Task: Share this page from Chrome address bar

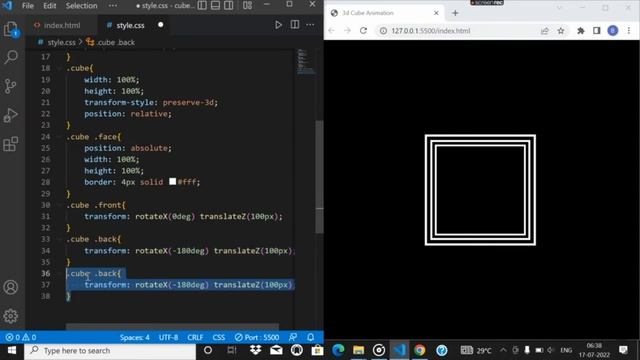Action: click(x=544, y=31)
